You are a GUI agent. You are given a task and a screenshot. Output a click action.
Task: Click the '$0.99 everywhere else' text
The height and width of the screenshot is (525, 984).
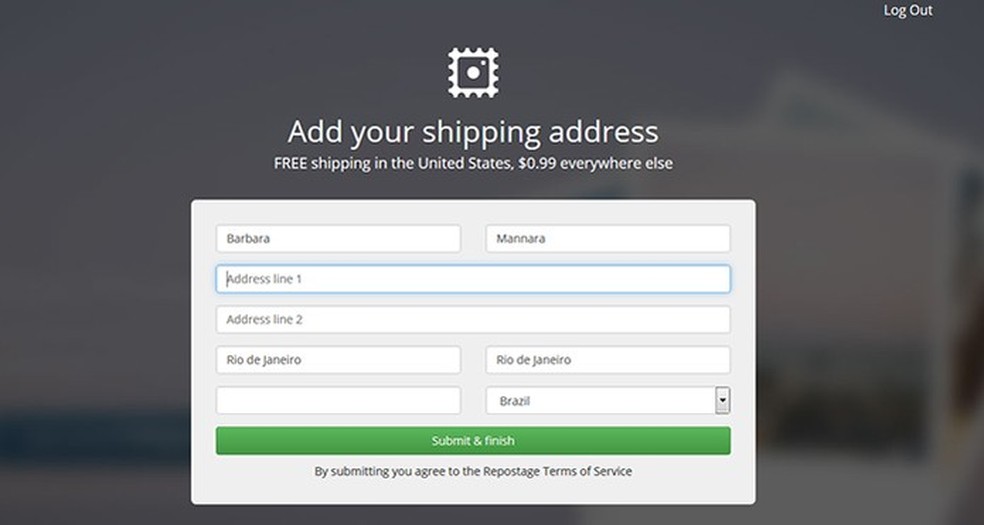click(x=596, y=163)
